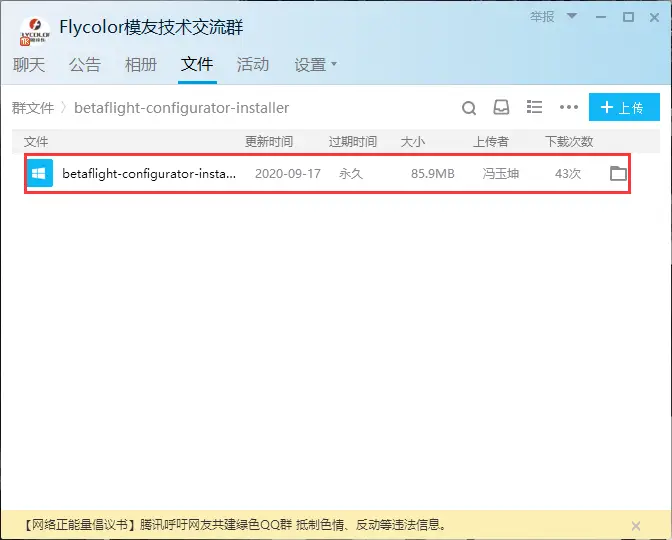Click the 永久 expiry cell

[351, 174]
